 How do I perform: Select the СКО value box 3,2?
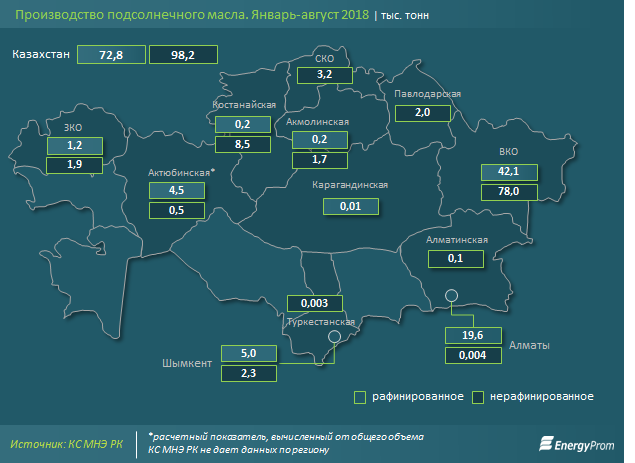point(324,74)
